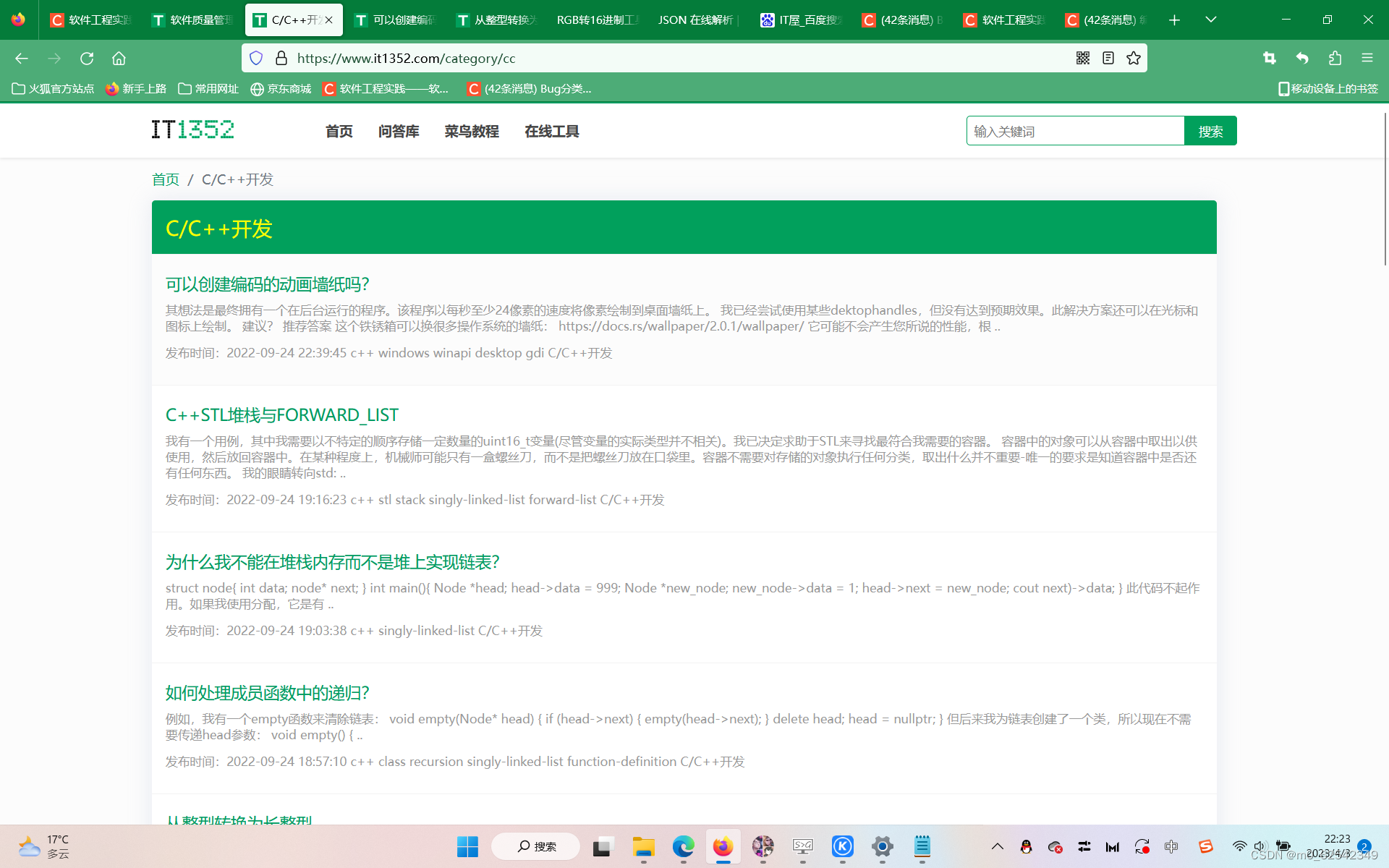
Task: Toggle the 中 input method indicator in the tray
Action: point(1171,846)
